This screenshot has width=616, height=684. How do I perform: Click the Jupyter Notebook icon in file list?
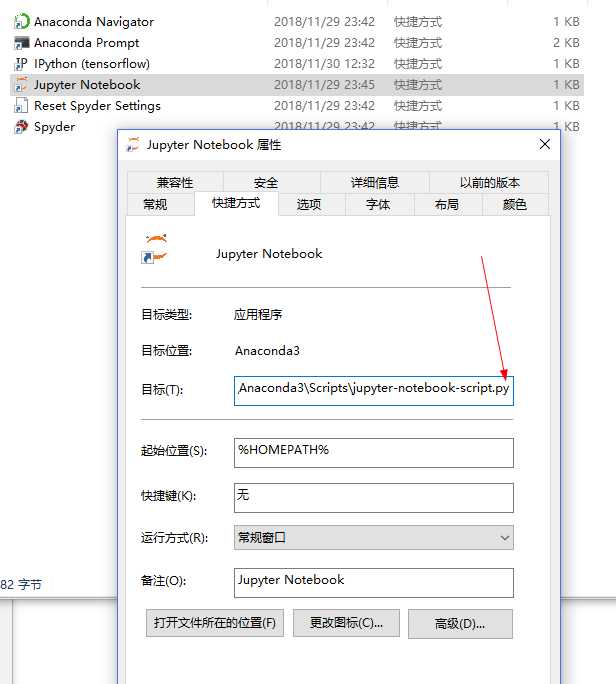21,85
